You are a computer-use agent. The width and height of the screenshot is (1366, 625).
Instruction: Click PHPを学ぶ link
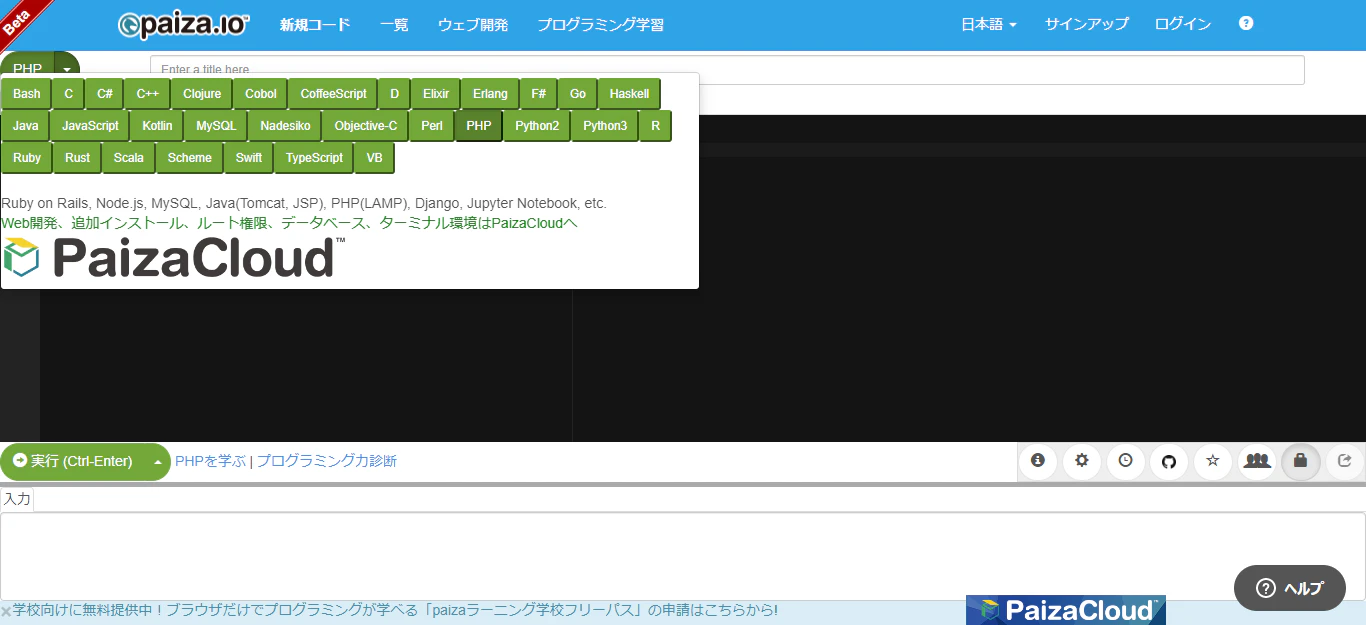pyautogui.click(x=210, y=461)
